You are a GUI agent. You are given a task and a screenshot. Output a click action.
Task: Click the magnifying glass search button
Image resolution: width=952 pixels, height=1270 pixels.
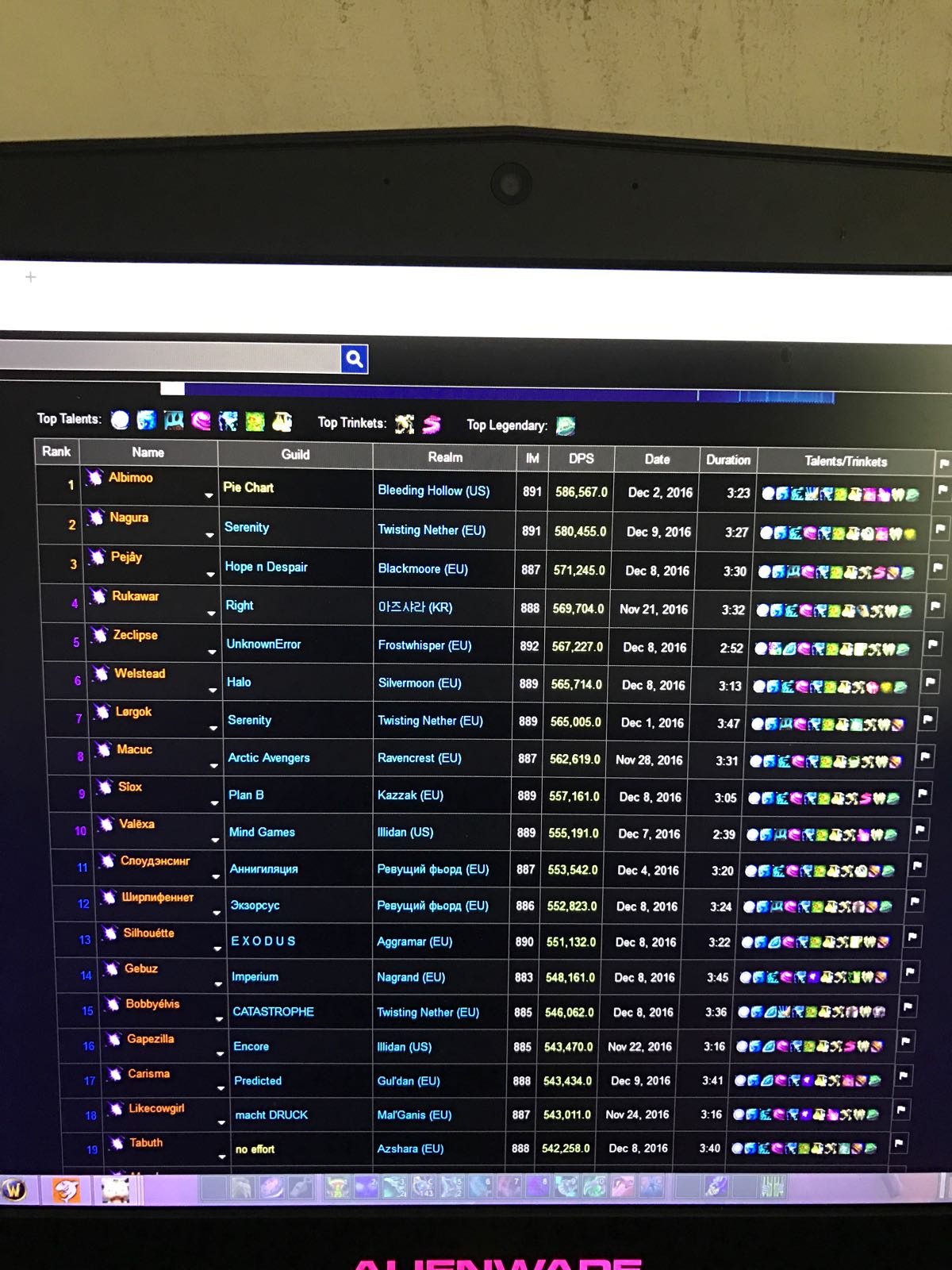click(x=355, y=359)
